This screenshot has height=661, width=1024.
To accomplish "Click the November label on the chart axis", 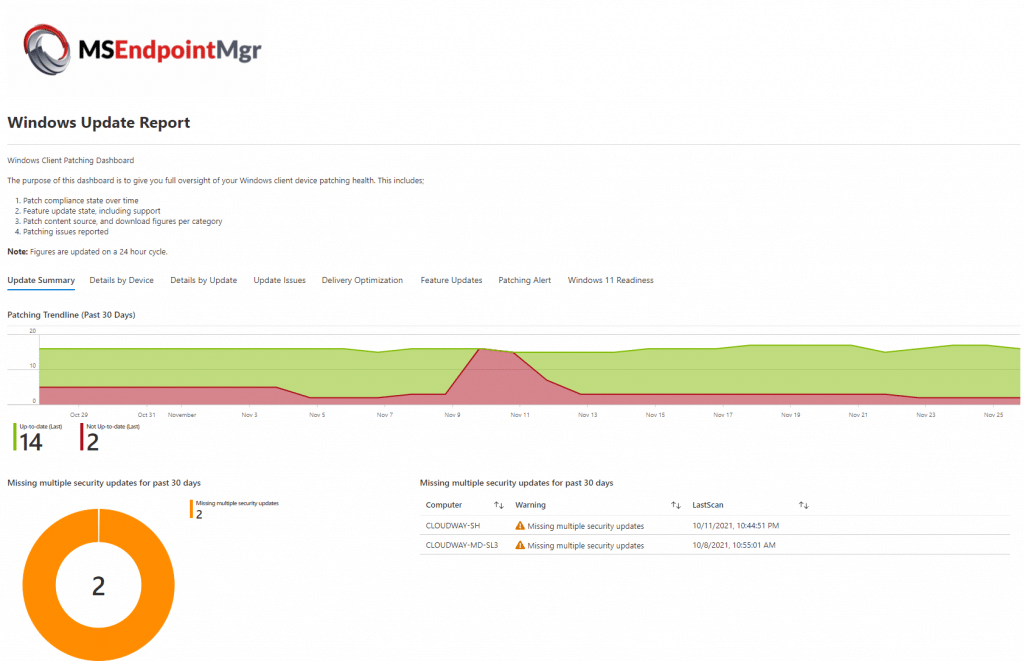I will click(x=182, y=415).
